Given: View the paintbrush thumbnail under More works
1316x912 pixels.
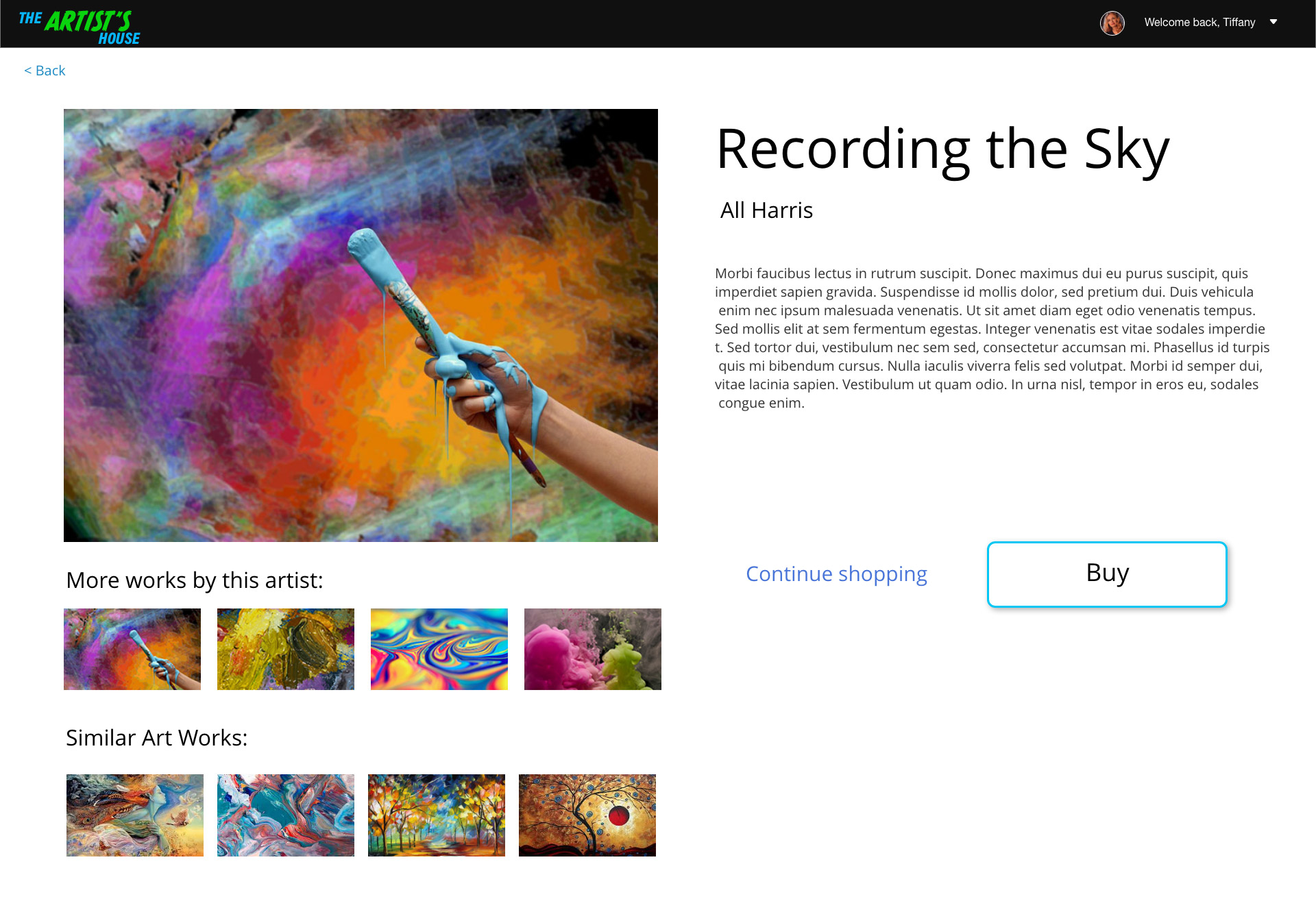Looking at the screenshot, I should coord(132,649).
